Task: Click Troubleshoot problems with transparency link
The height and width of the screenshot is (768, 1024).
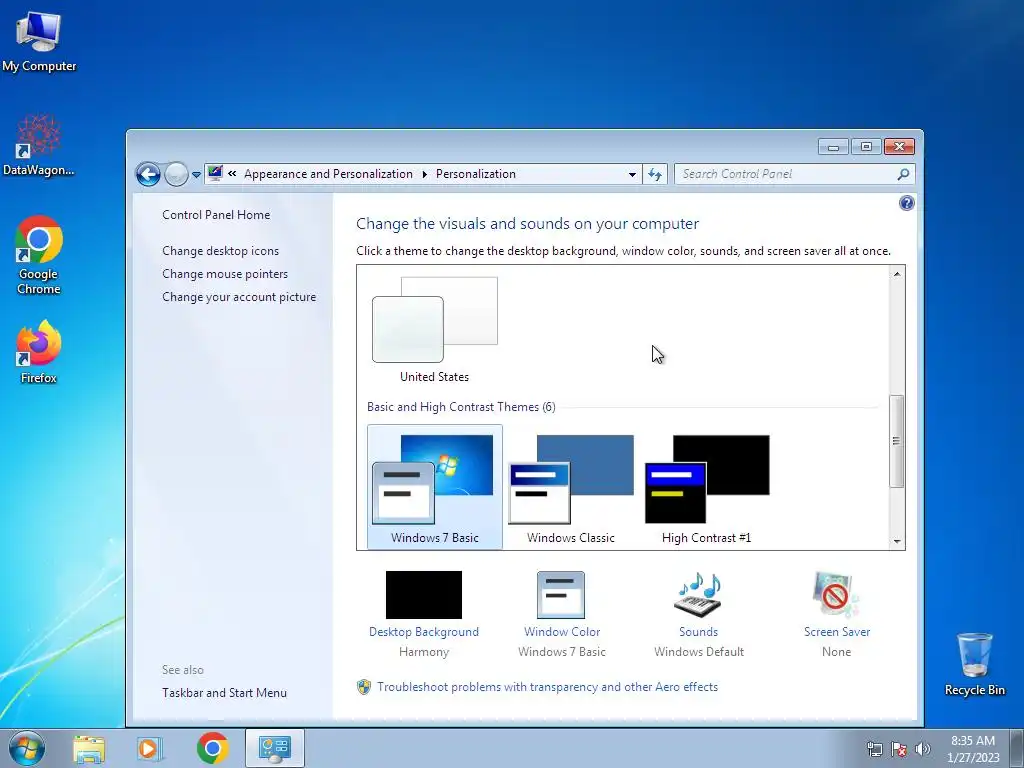Action: point(547,687)
